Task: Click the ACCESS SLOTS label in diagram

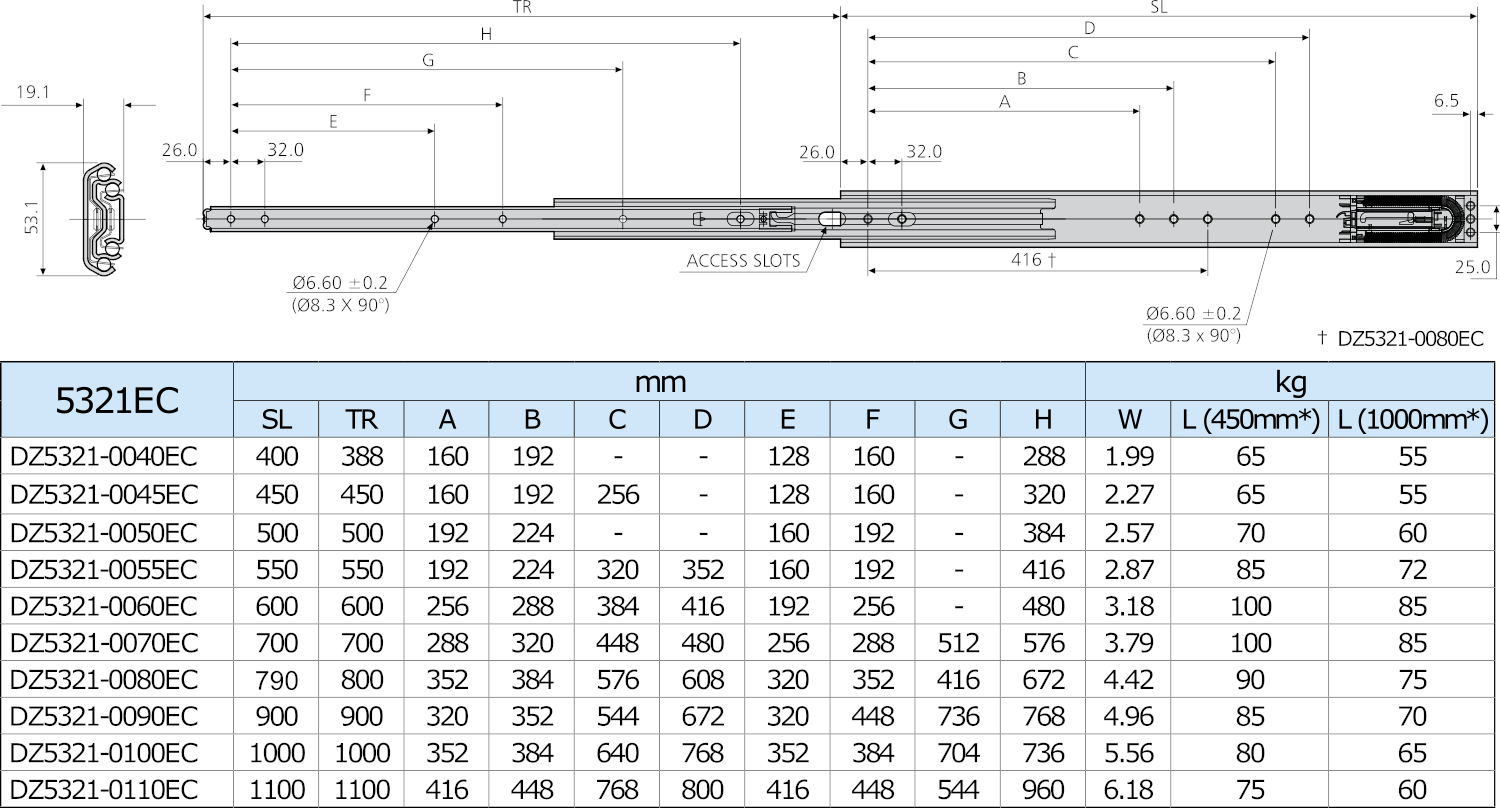Action: coord(743,261)
